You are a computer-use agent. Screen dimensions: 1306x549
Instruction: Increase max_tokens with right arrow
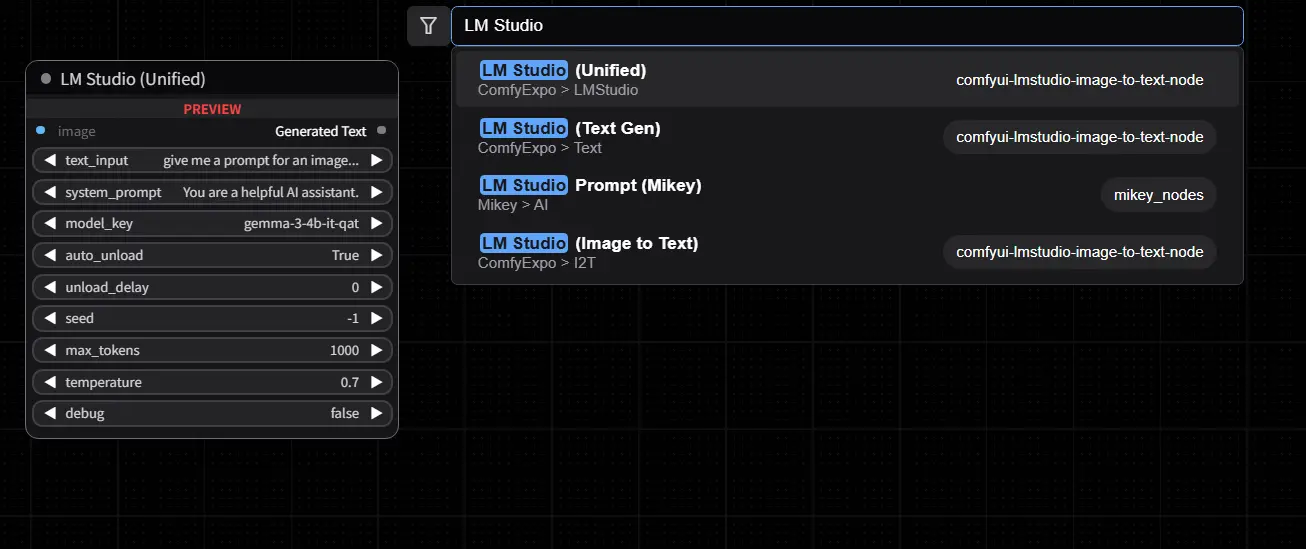[376, 350]
